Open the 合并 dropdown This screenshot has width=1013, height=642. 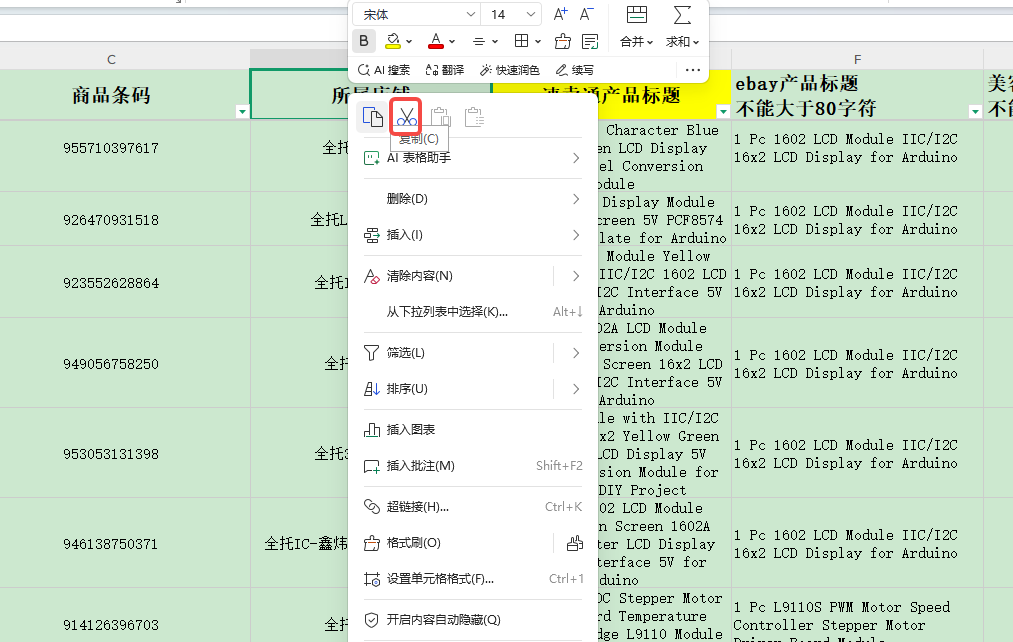pyautogui.click(x=636, y=42)
